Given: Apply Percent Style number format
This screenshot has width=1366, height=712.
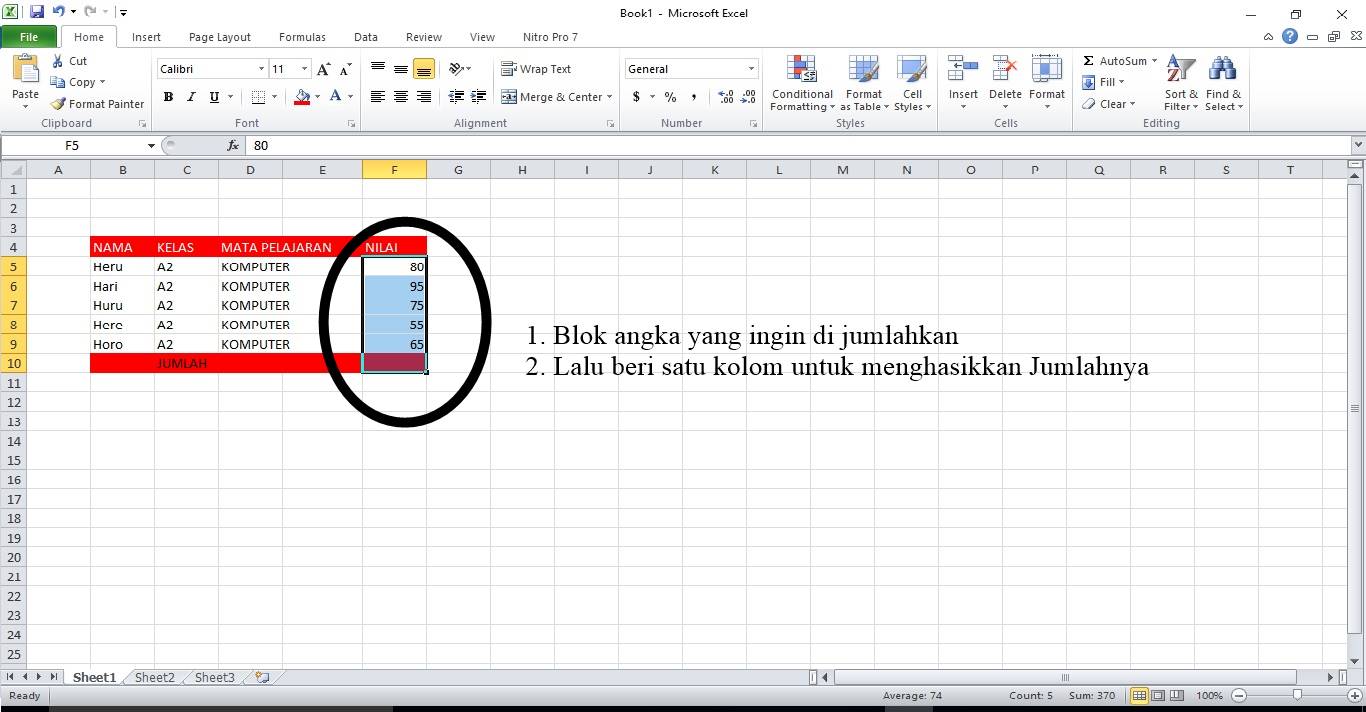Looking at the screenshot, I should 670,98.
